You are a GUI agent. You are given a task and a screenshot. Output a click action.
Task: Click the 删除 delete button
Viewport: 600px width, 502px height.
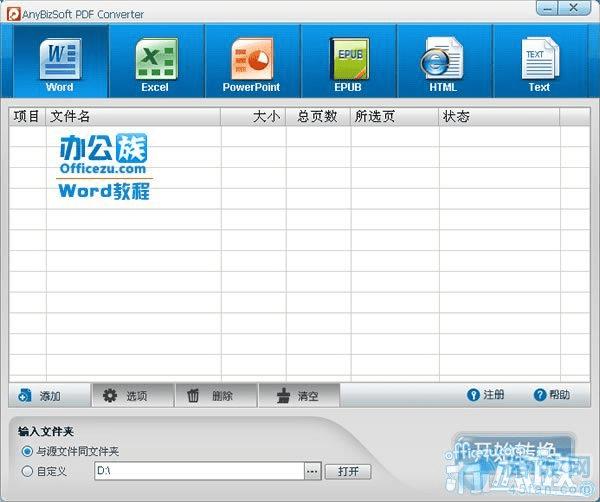[x=217, y=395]
